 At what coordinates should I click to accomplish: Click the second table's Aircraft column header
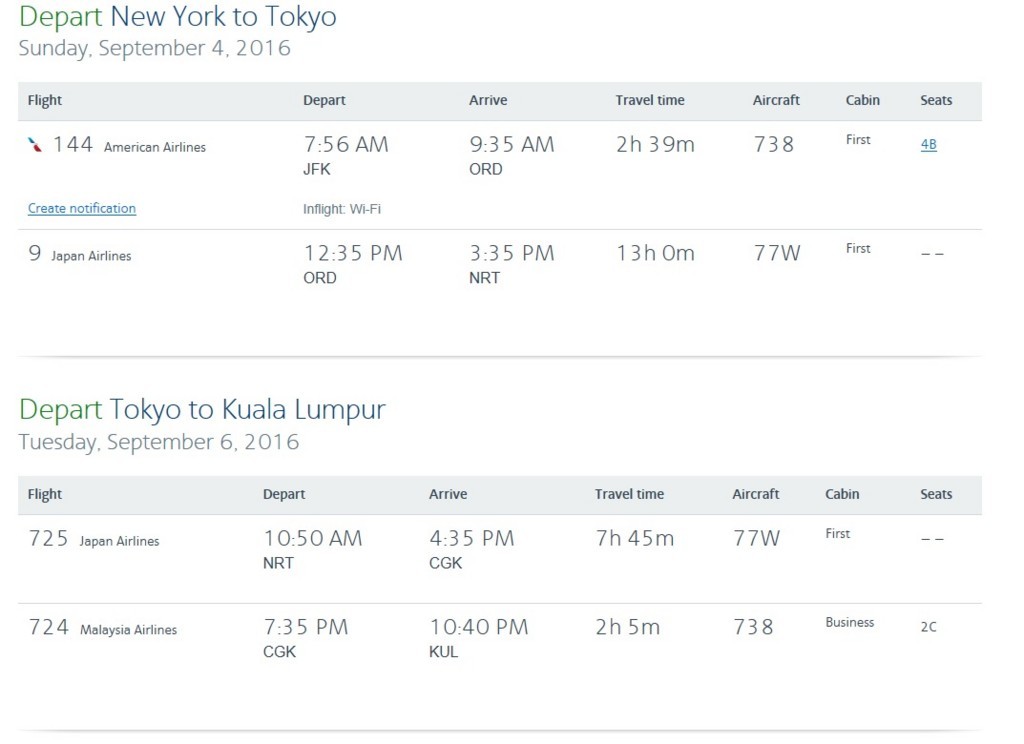pos(755,494)
